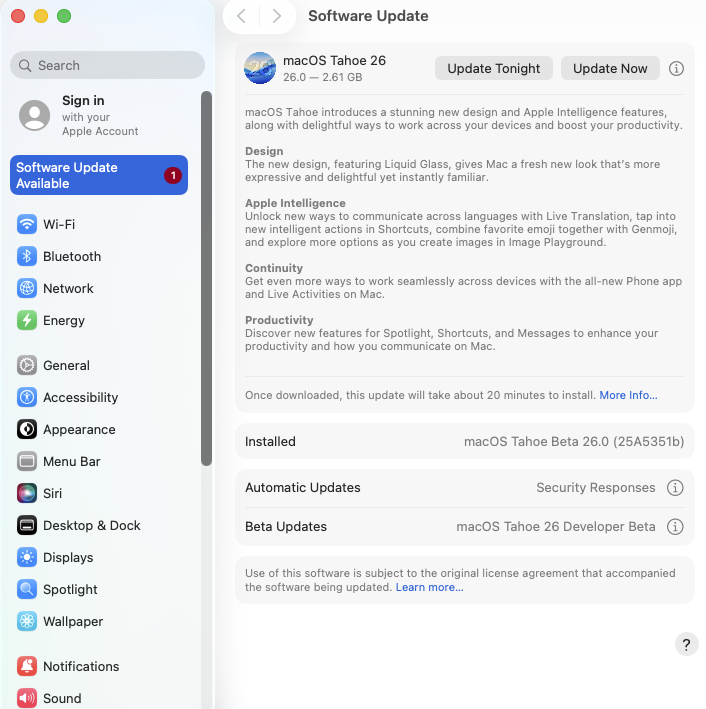Click the 26.0 — 2.61 GB size text

click(322, 77)
